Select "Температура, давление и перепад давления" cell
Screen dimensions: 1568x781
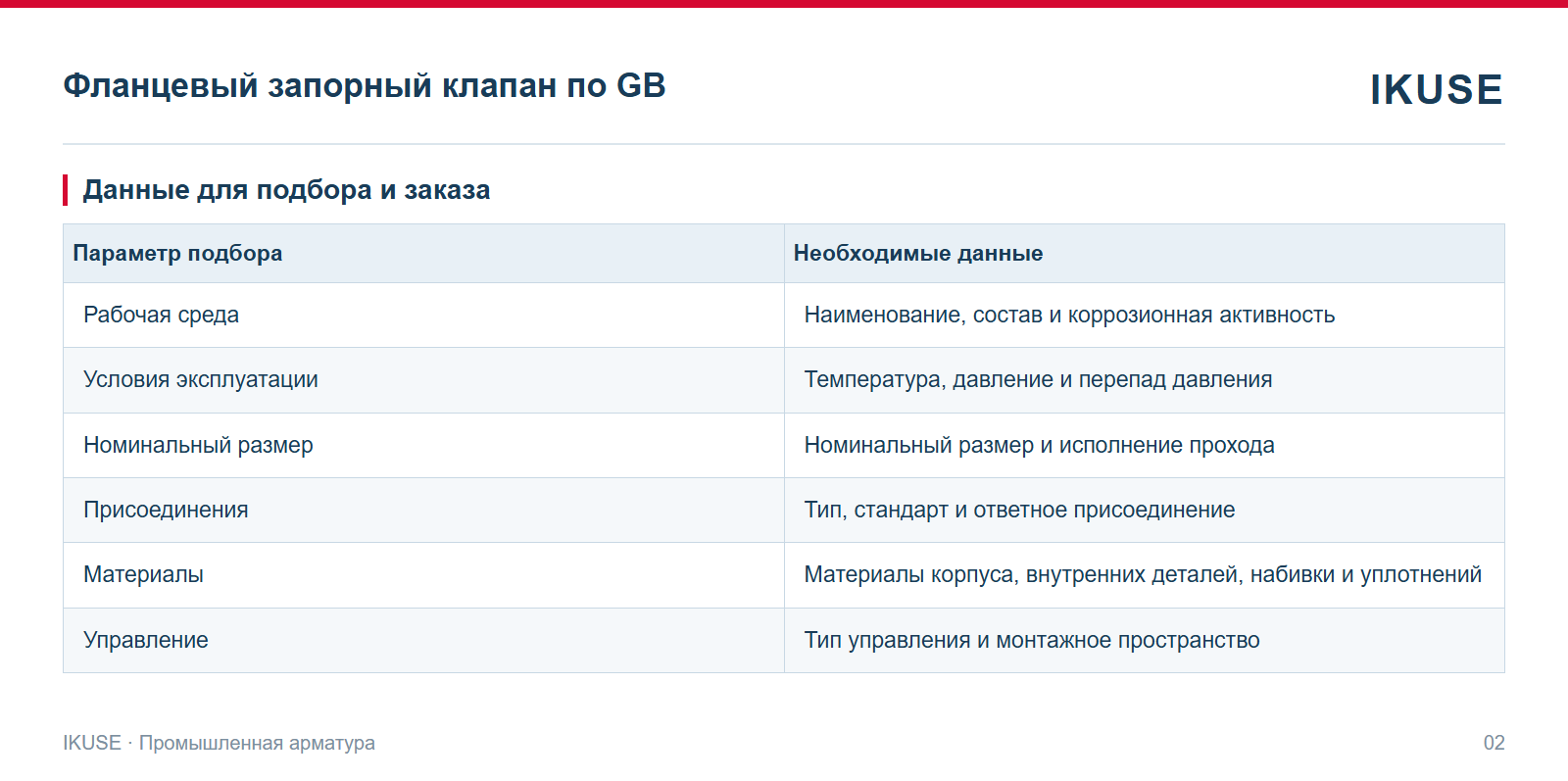1145,380
